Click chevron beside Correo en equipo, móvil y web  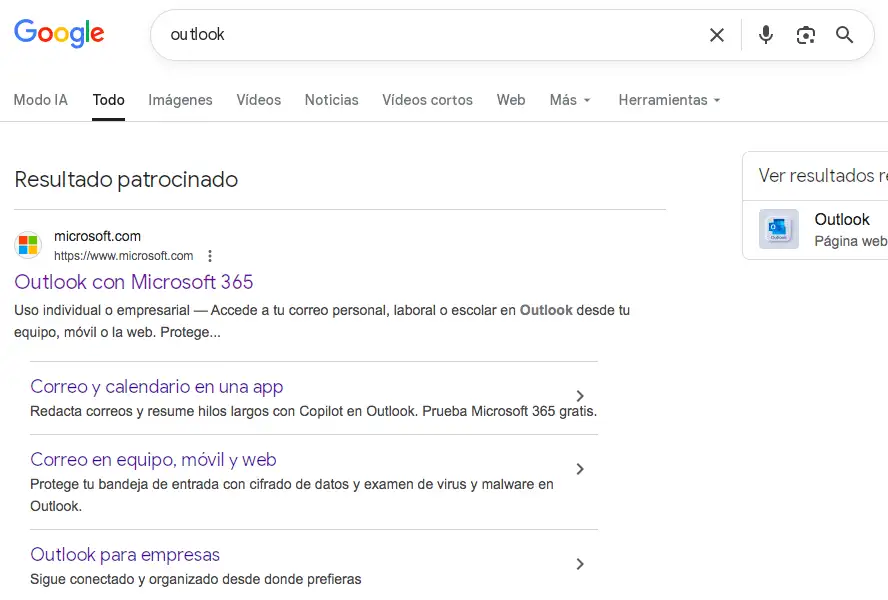pos(580,469)
